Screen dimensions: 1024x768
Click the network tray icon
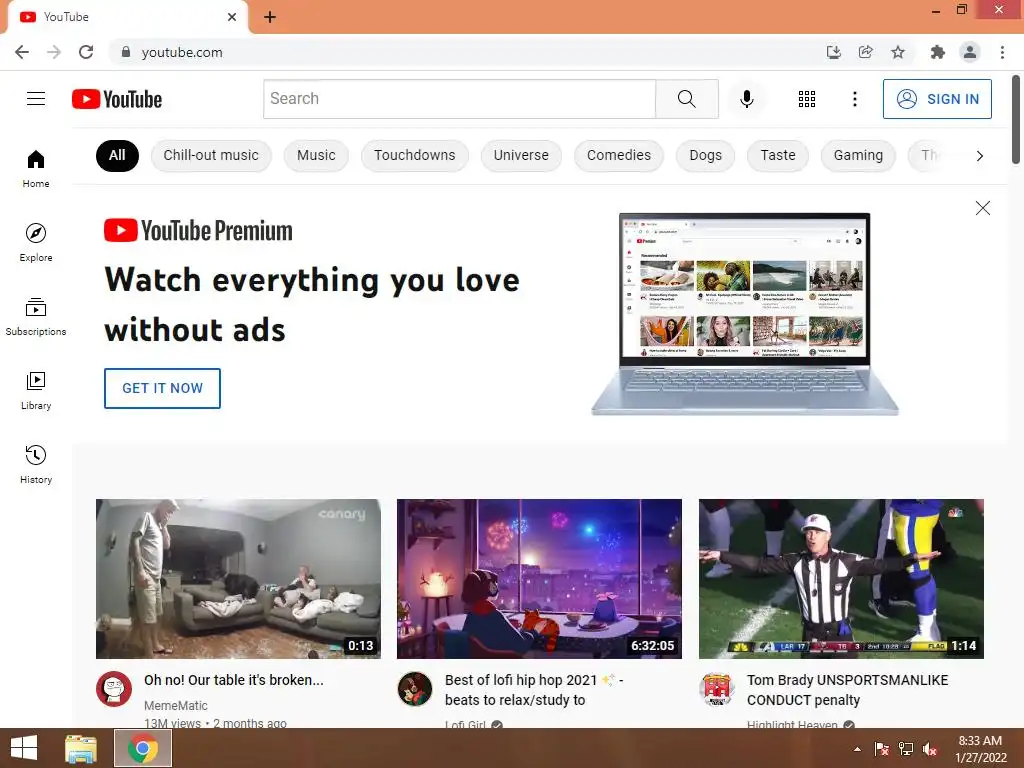coord(906,749)
